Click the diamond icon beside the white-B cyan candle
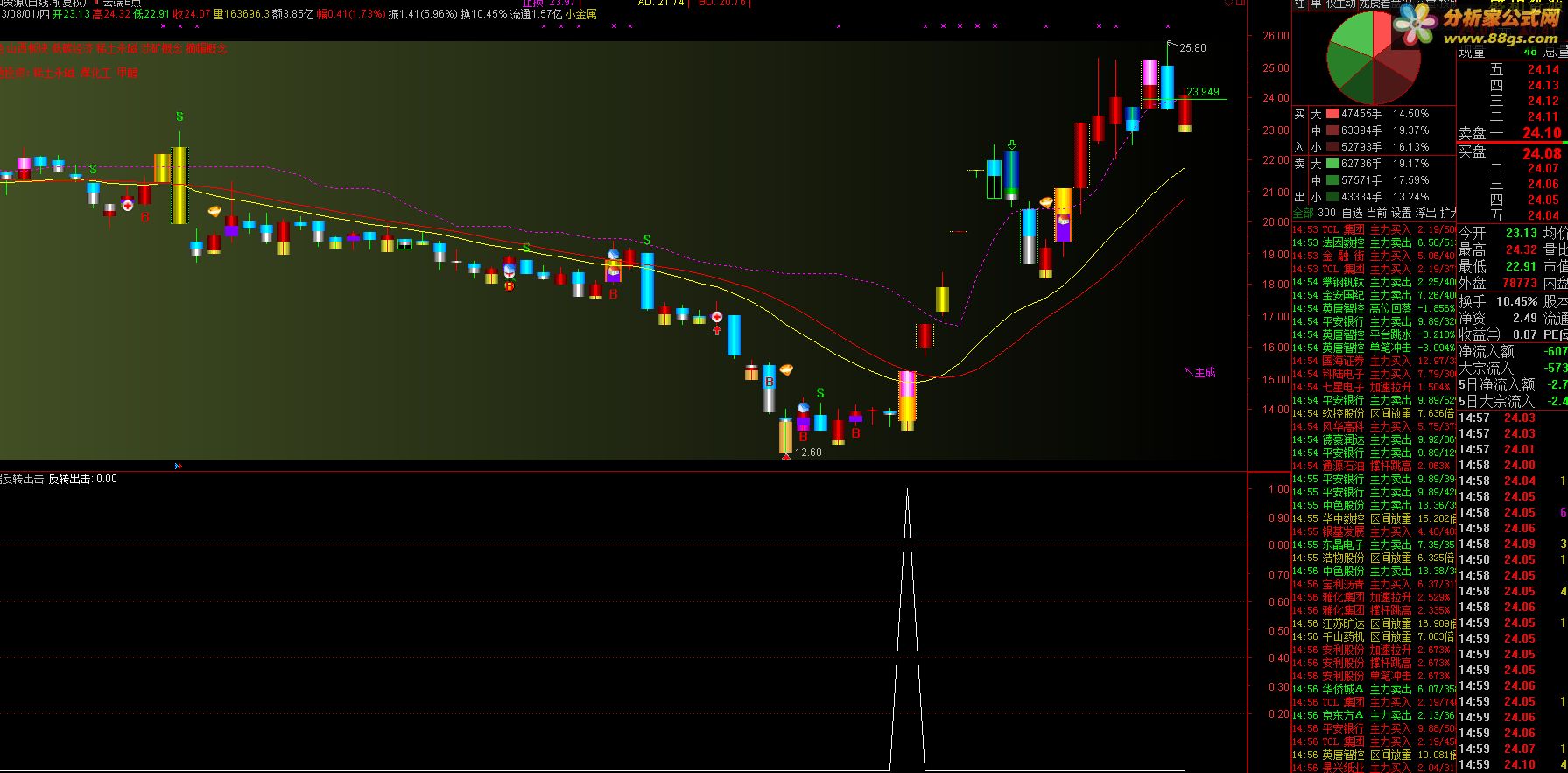This screenshot has width=1568, height=773. coord(786,369)
